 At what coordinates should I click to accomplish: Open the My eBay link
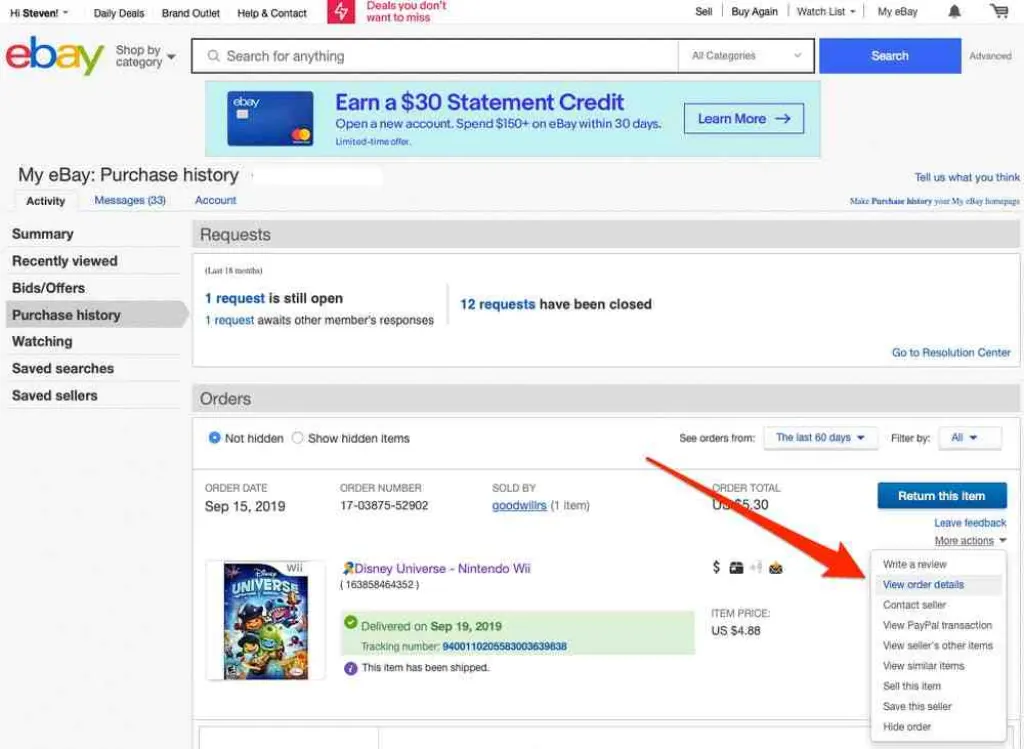tap(897, 12)
